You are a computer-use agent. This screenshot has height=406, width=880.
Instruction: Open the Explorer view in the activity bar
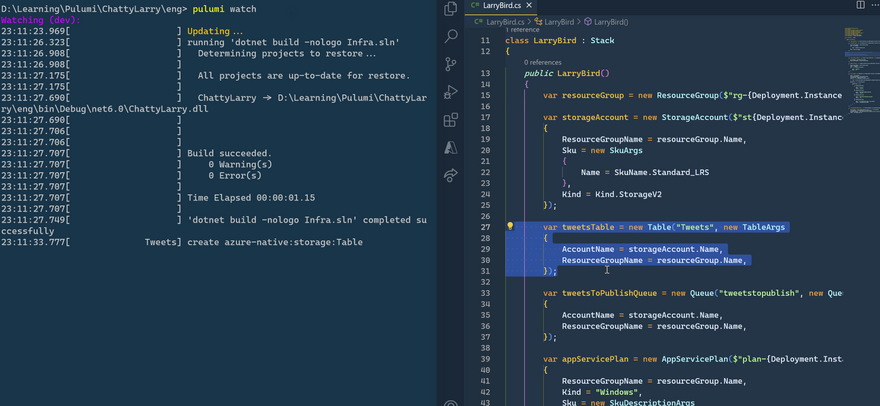450,8
